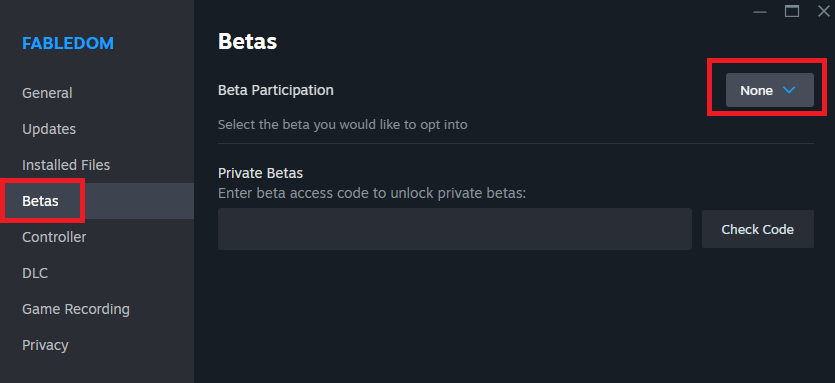The width and height of the screenshot is (835, 383).
Task: Go to the Controller settings section
Action: tap(54, 237)
